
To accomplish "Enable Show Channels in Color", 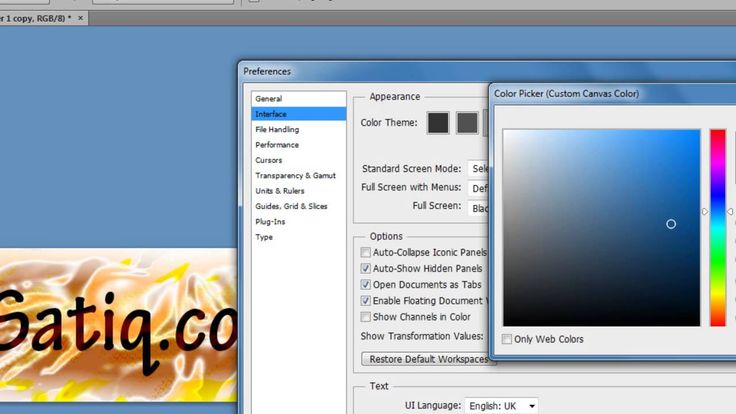I will click(x=365, y=317).
